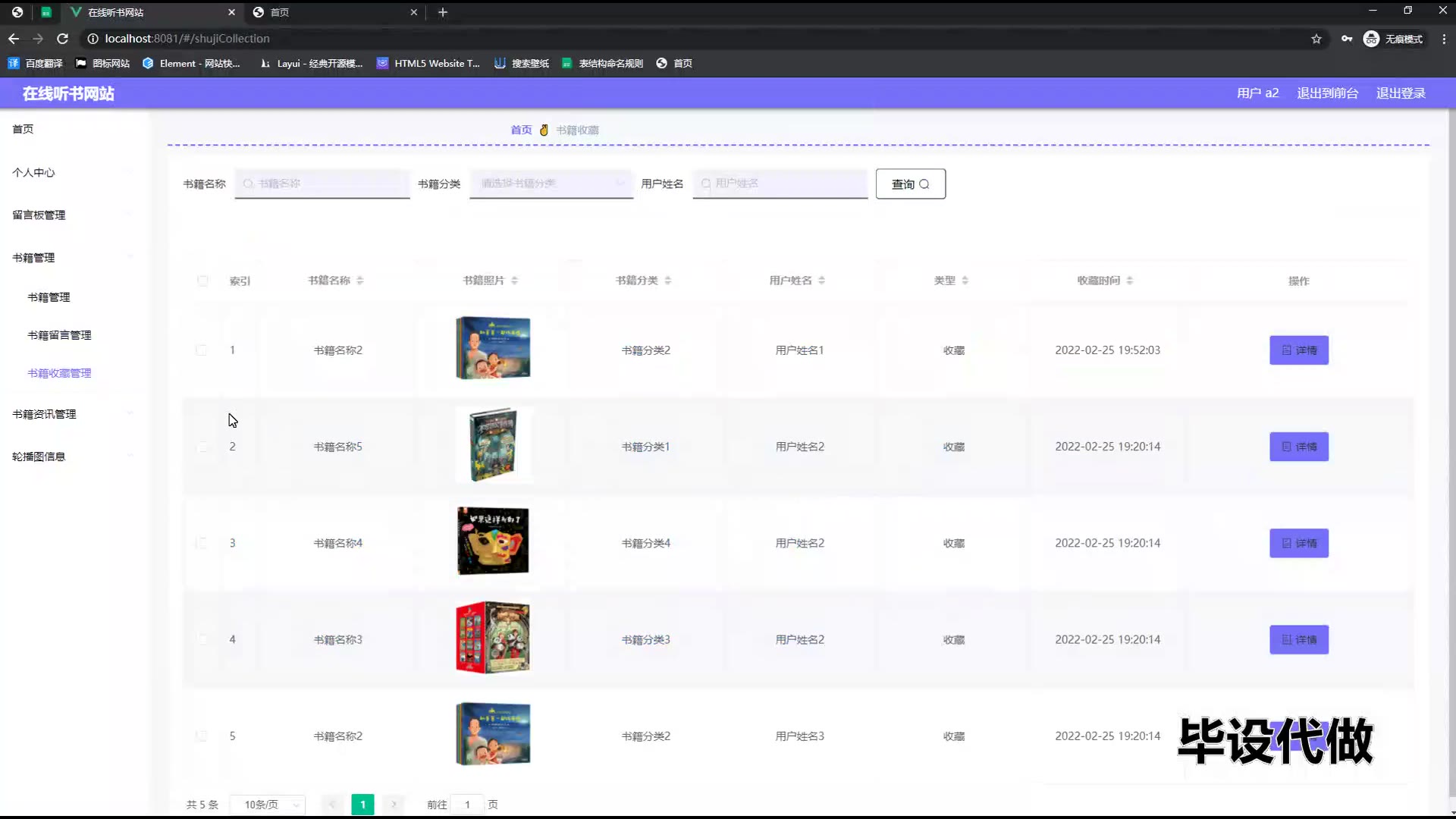Close the 在线听书网站 tab

click(x=231, y=12)
